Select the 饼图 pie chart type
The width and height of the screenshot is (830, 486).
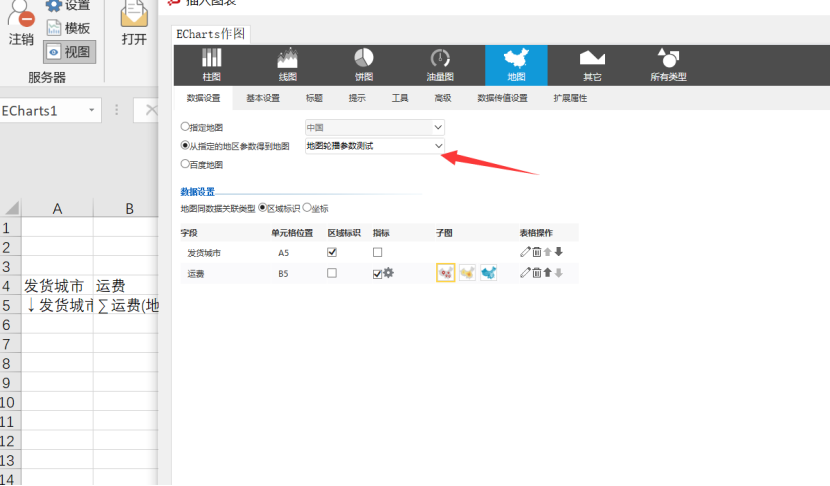pyautogui.click(x=364, y=65)
